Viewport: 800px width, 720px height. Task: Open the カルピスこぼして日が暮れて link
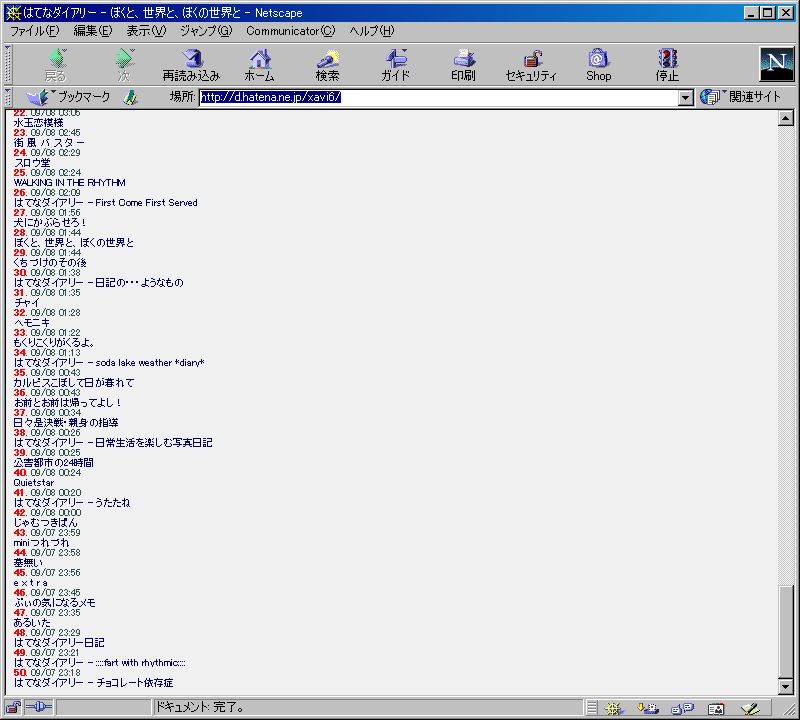[x=73, y=383]
